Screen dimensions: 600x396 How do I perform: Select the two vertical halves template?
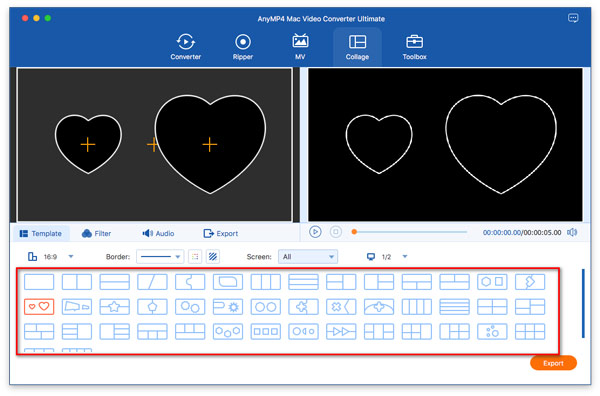(77, 282)
